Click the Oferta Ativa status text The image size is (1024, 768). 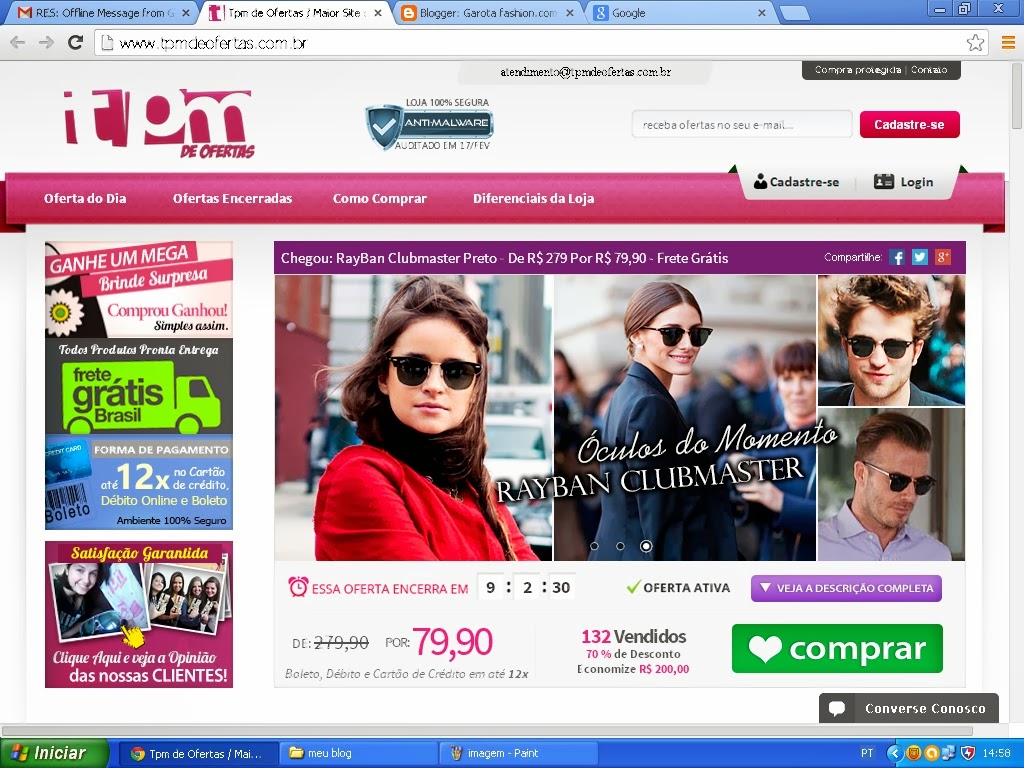point(679,588)
